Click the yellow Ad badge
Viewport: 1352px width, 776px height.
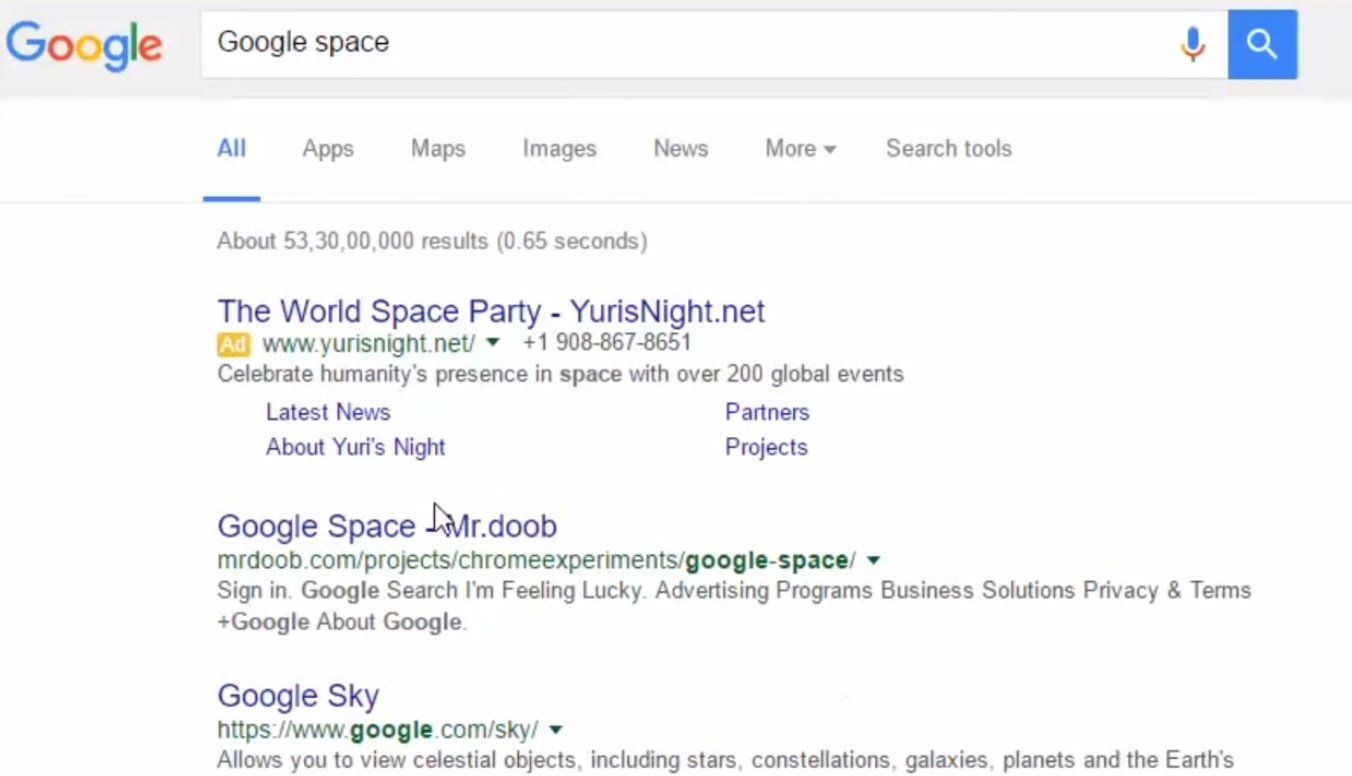pyautogui.click(x=233, y=344)
